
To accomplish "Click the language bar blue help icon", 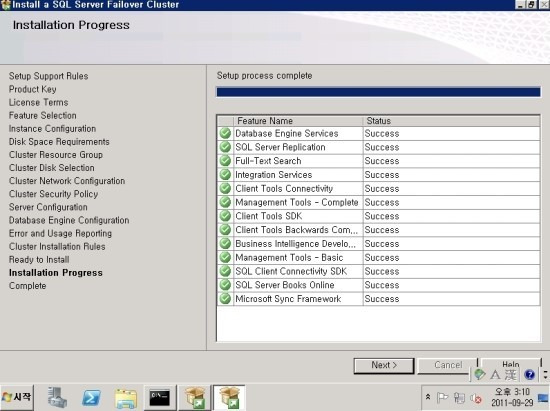I will click(x=529, y=375).
